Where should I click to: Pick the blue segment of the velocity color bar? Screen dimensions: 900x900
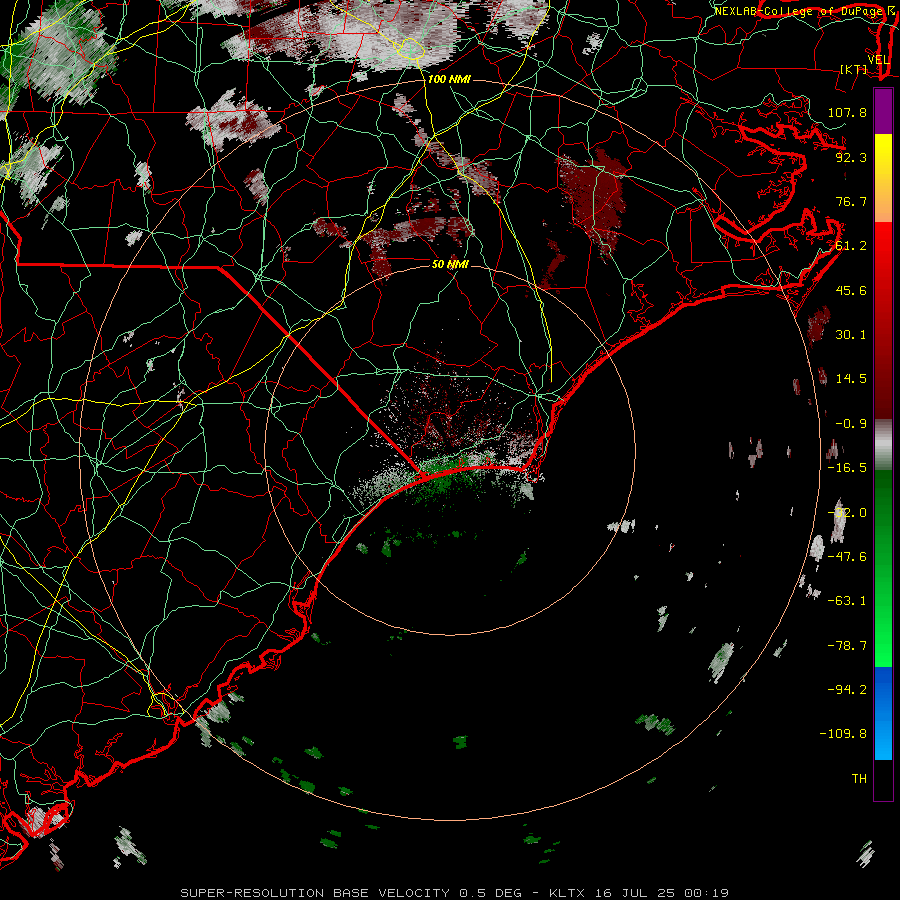[883, 713]
